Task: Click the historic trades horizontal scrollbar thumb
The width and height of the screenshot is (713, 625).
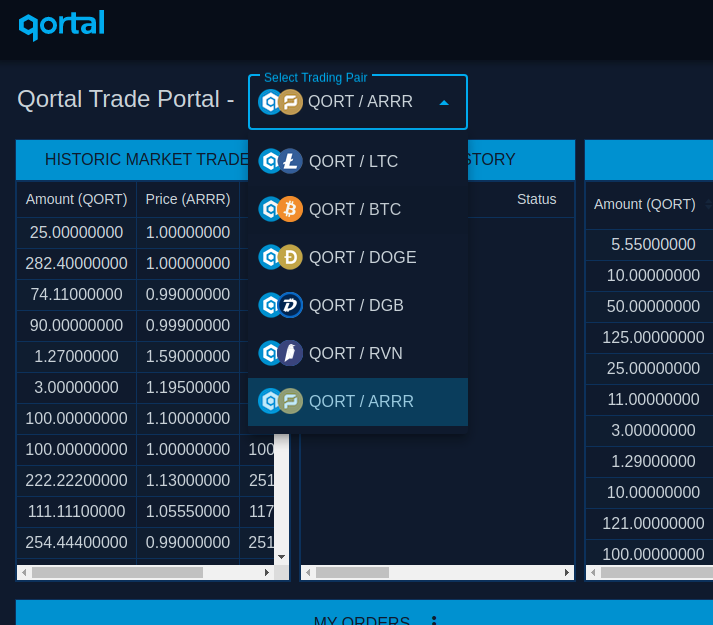Action: (117, 572)
